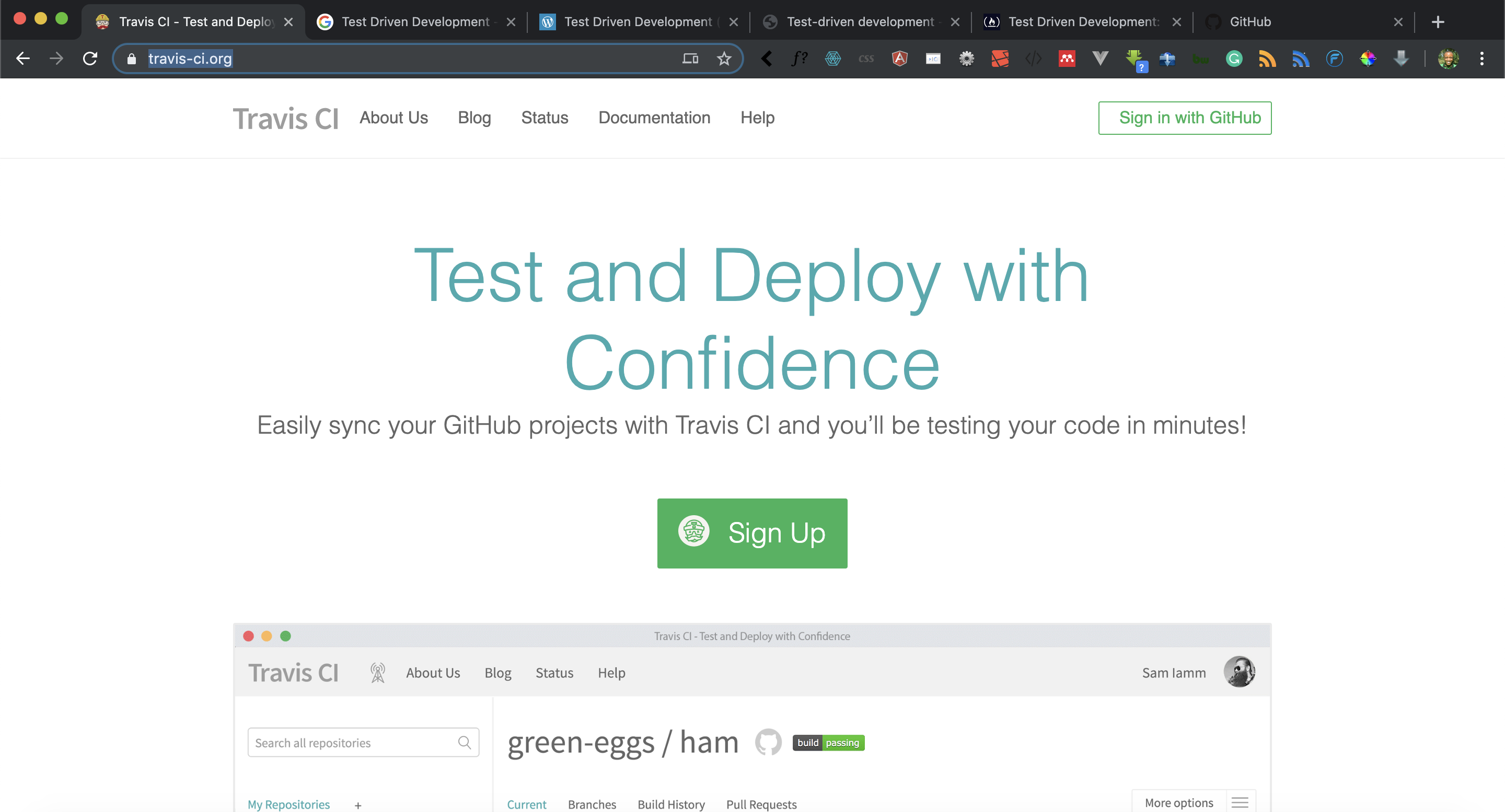Select the 'Branches' tab in preview
1505x812 pixels.
[592, 804]
